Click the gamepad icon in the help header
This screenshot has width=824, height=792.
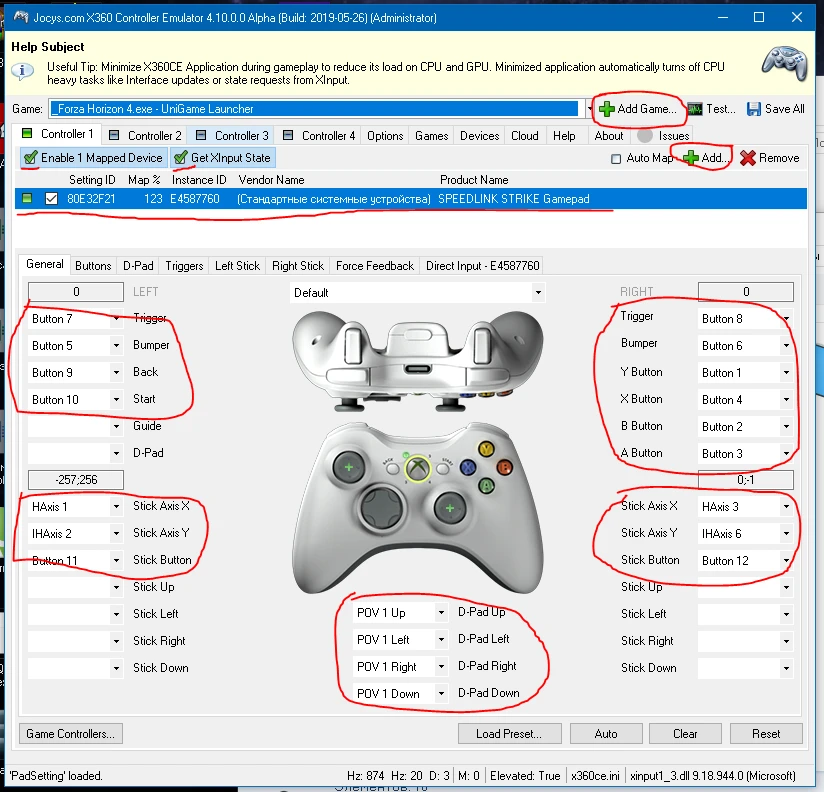[x=784, y=65]
